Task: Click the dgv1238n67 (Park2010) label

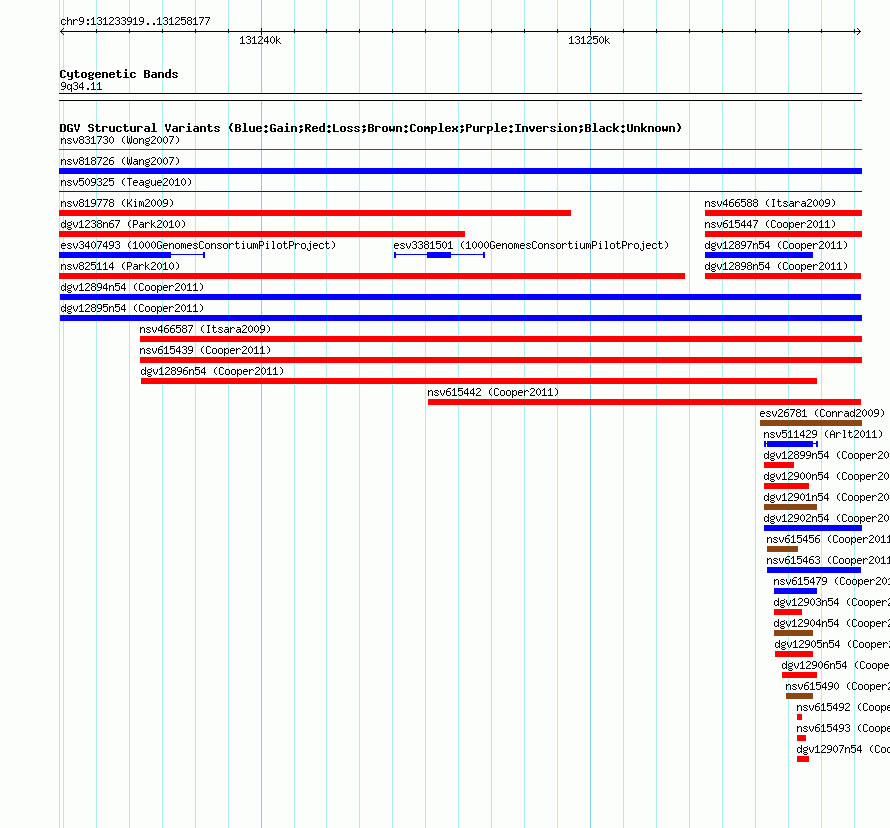Action: 123,224
